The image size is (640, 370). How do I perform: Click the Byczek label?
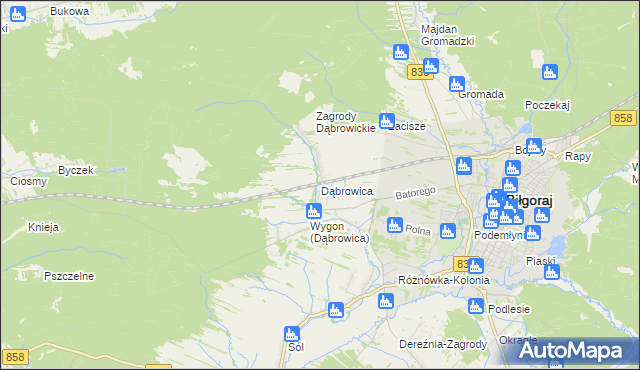pyautogui.click(x=76, y=170)
